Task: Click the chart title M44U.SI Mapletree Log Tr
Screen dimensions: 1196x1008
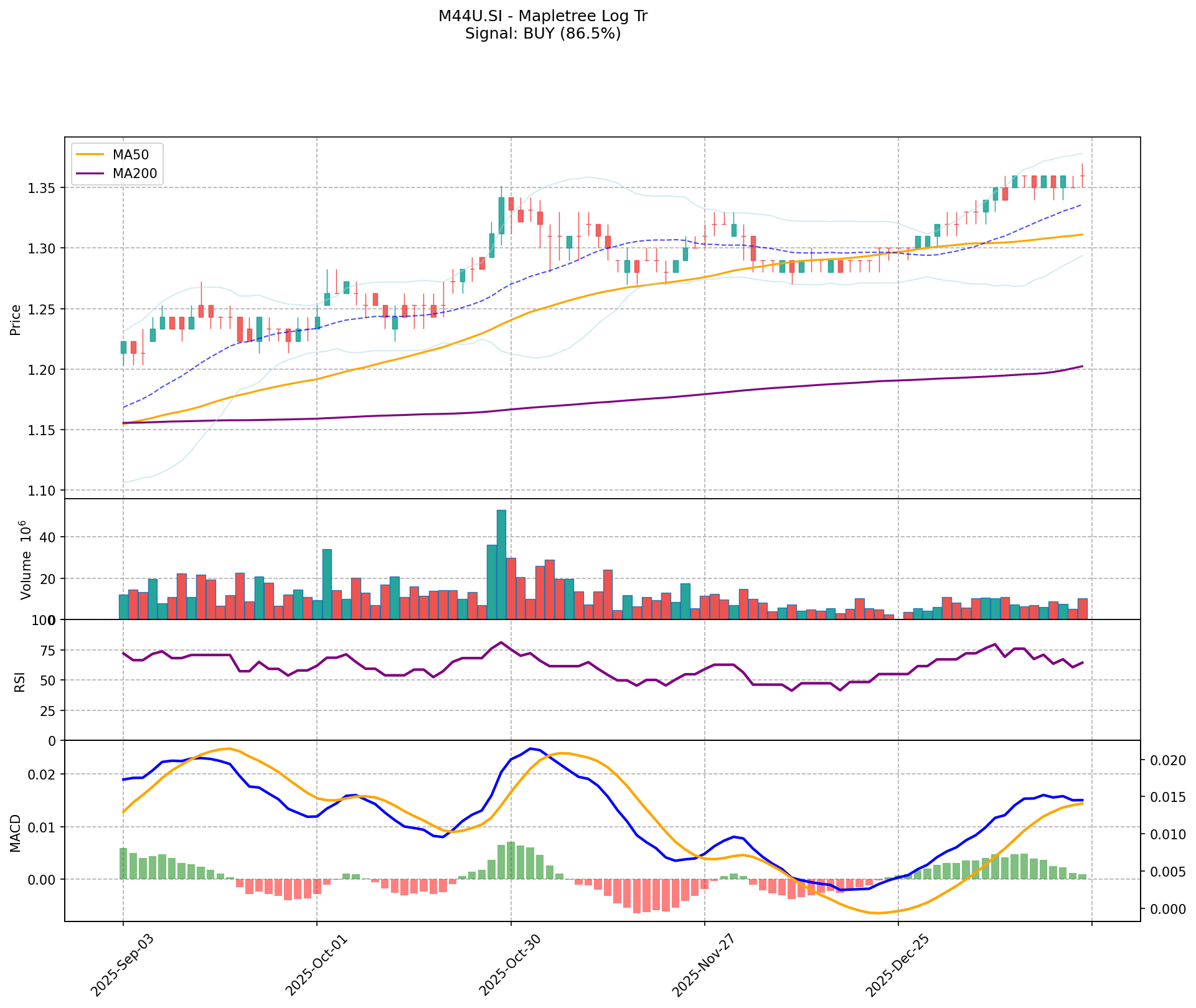Action: click(x=543, y=16)
